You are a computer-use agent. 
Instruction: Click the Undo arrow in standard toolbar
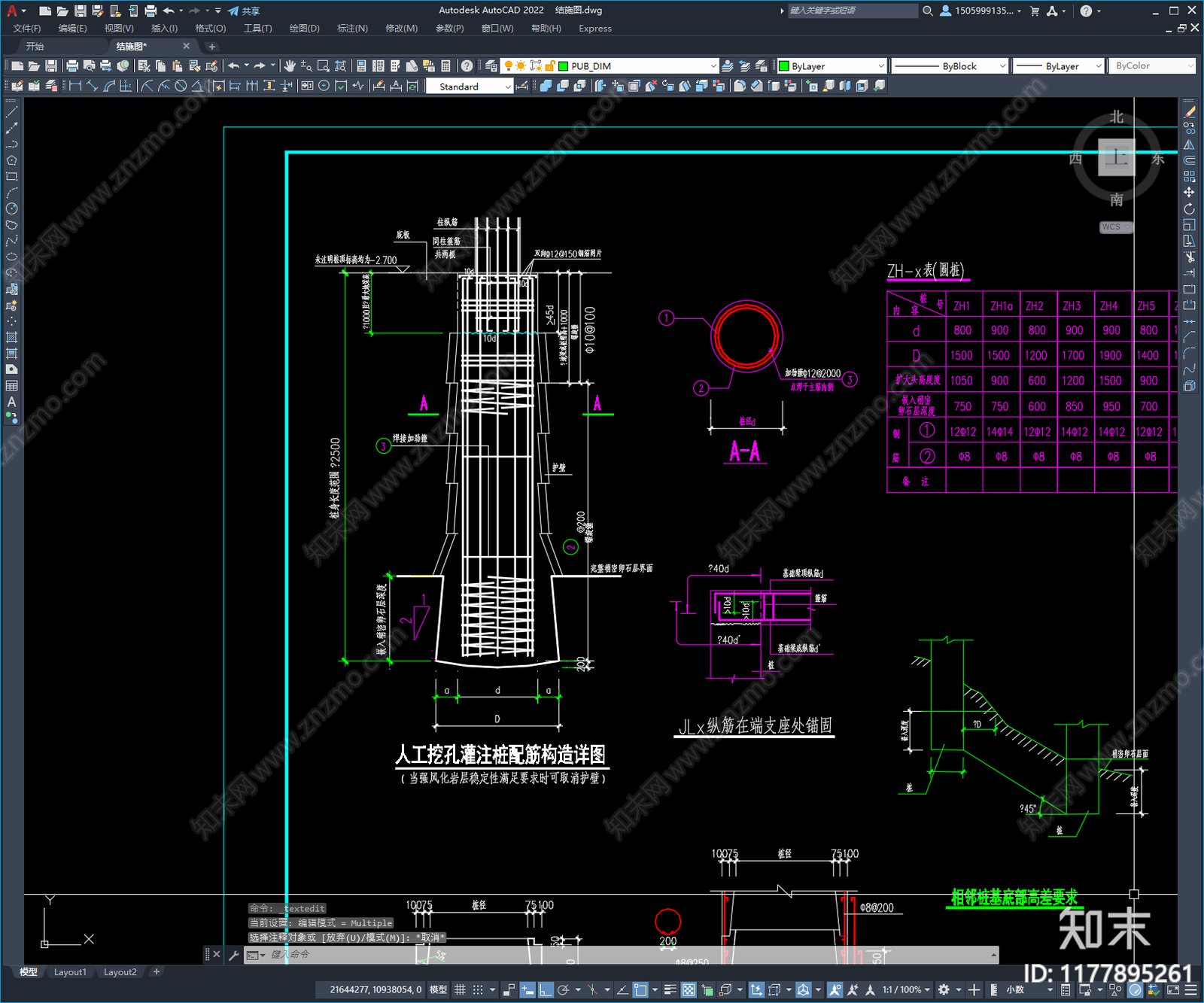click(234, 66)
